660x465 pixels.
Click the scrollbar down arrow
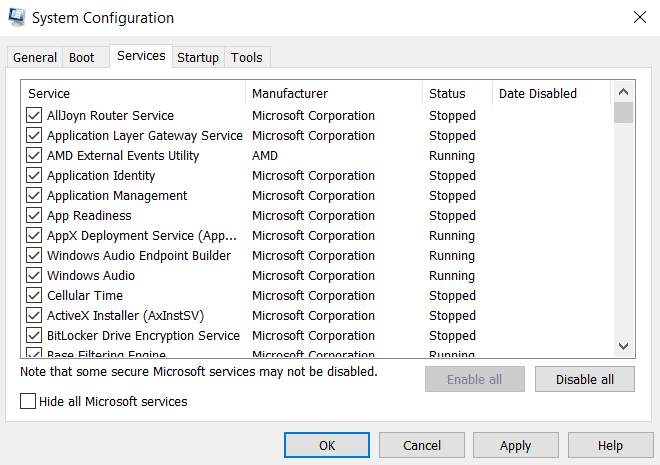pyautogui.click(x=623, y=346)
